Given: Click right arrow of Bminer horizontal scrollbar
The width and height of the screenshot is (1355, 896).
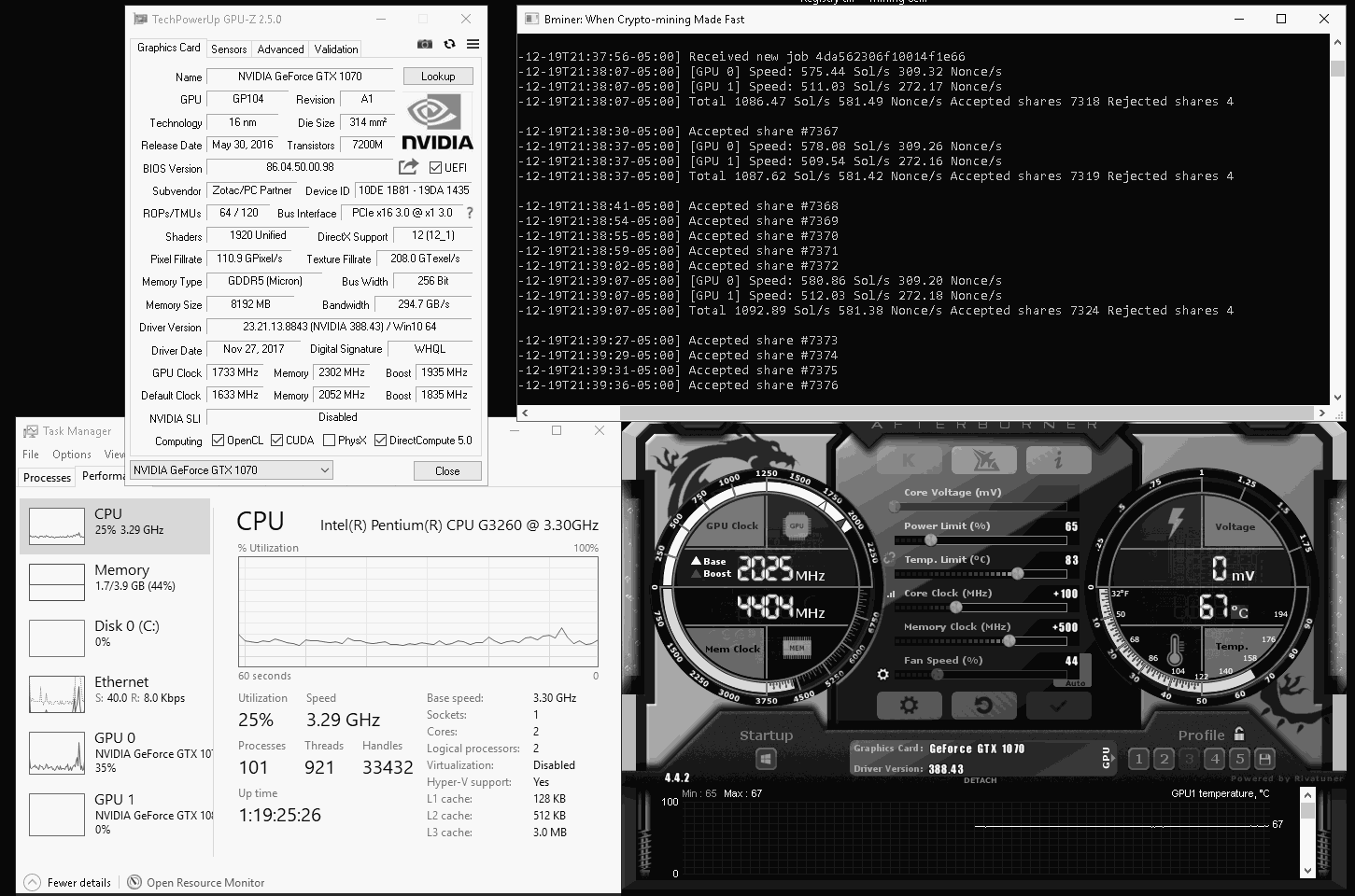Looking at the screenshot, I should [x=1322, y=413].
